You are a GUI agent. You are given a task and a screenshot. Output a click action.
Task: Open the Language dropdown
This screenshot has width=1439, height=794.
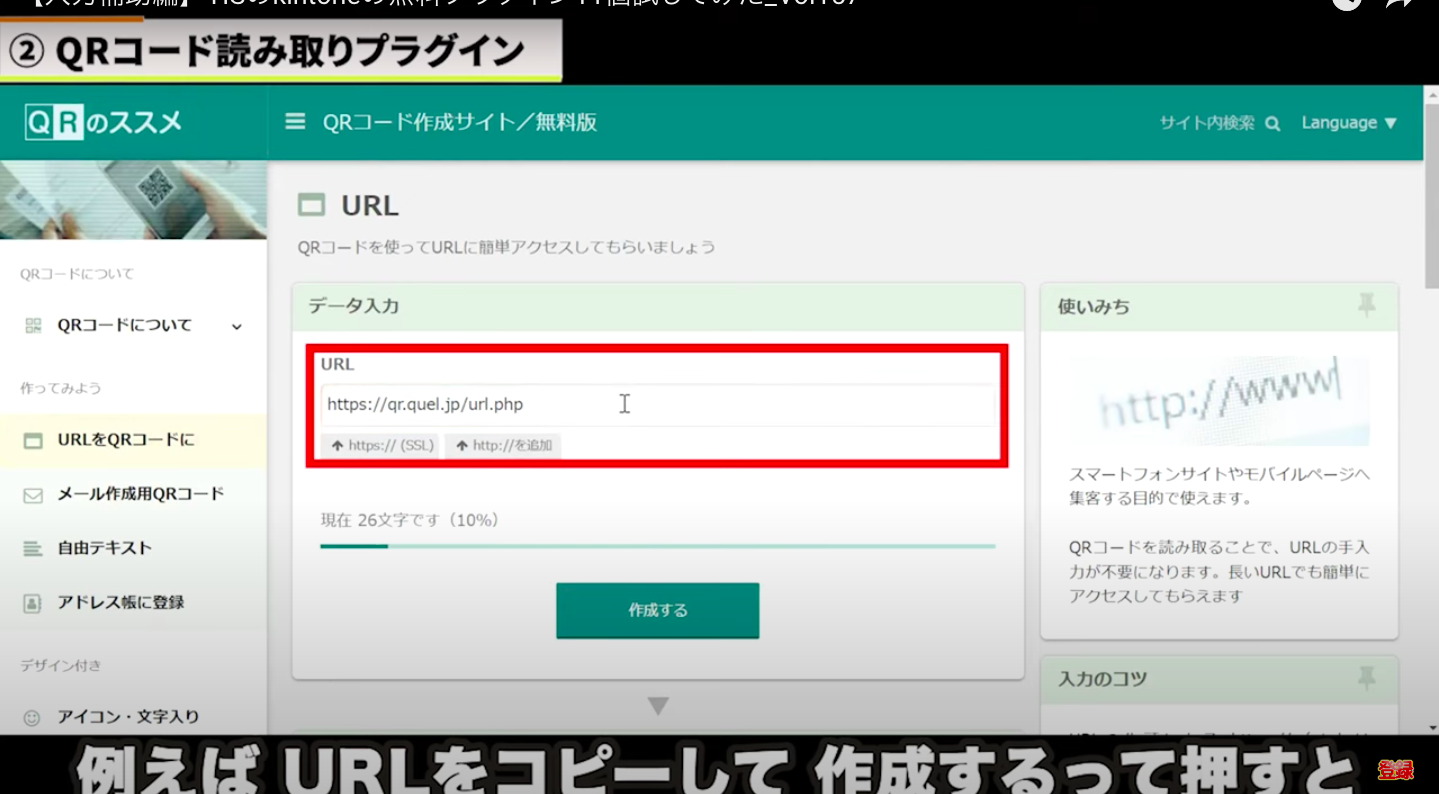click(1348, 123)
